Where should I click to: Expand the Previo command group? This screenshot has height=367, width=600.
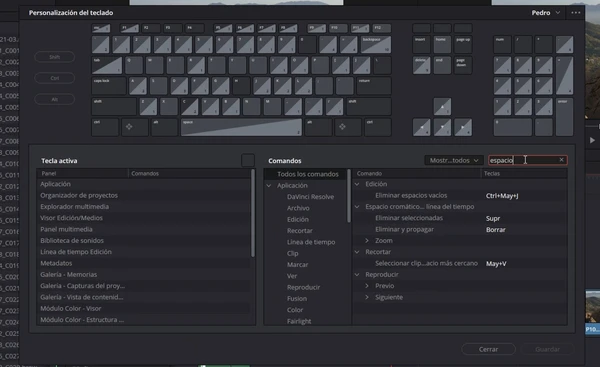(367, 286)
